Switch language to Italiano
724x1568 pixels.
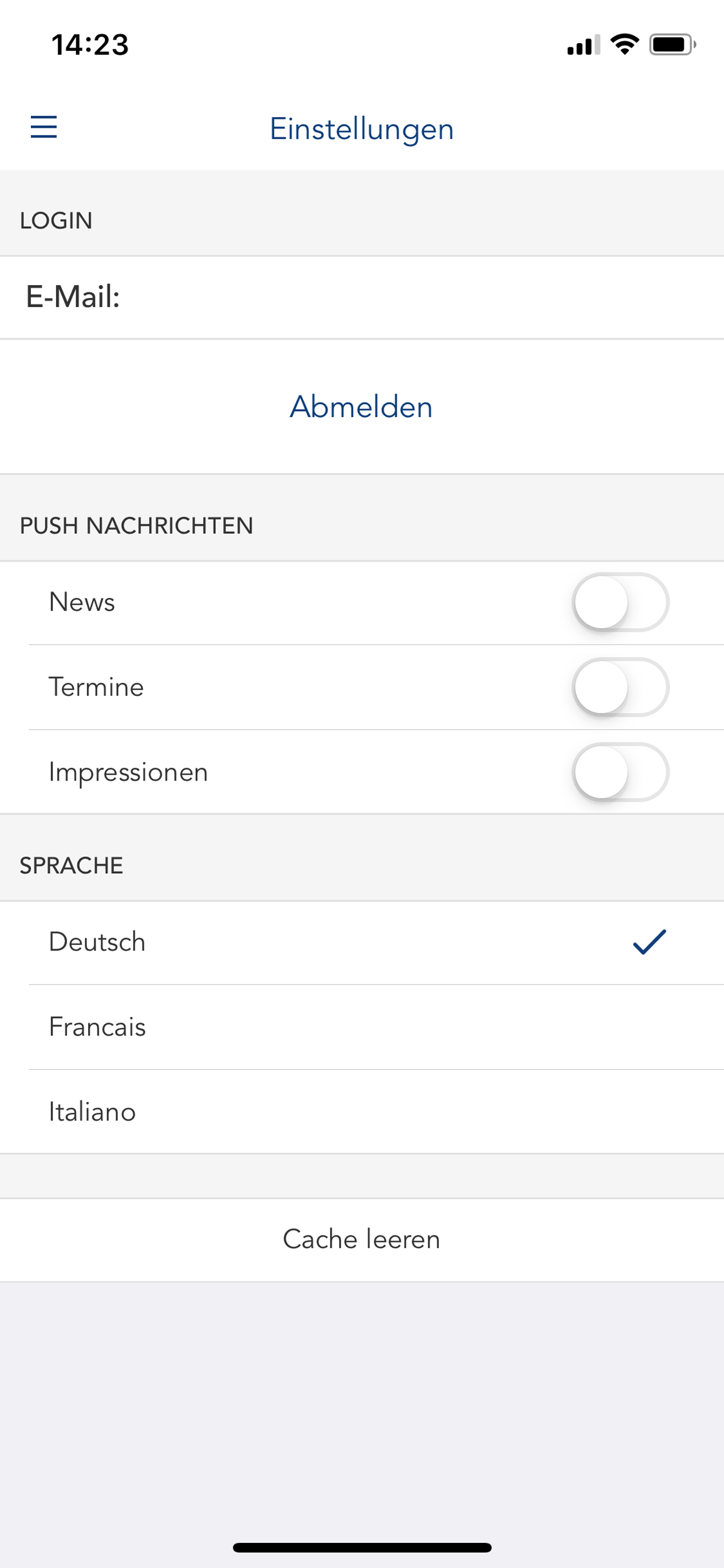pos(93,1112)
